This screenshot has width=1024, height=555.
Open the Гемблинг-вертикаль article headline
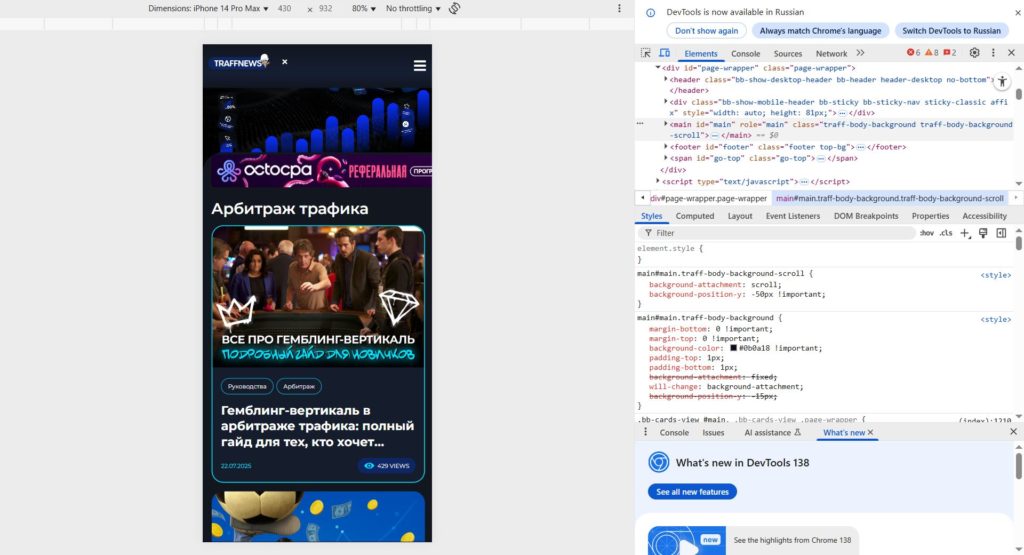click(317, 426)
